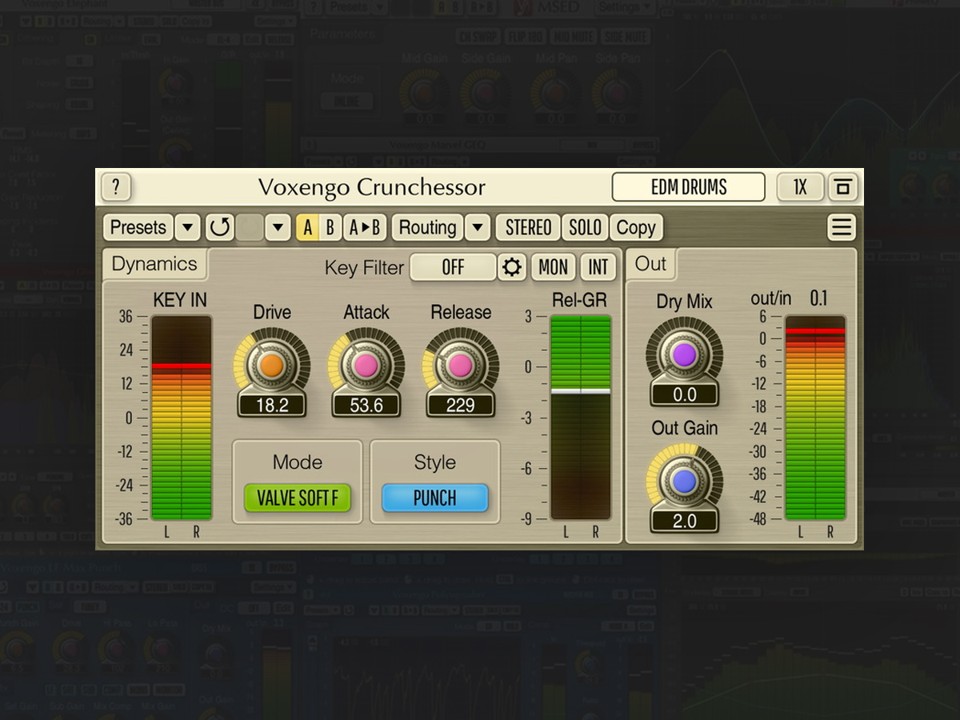Viewport: 960px width, 720px height.
Task: Open the Style PUNCH selector
Action: [x=435, y=498]
